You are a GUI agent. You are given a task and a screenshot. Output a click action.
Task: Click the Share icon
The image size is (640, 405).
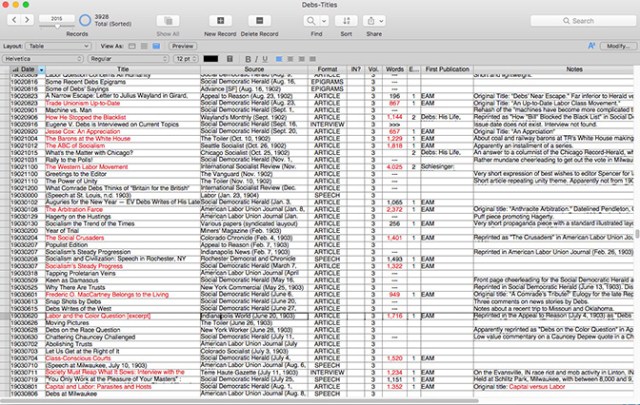tap(371, 20)
